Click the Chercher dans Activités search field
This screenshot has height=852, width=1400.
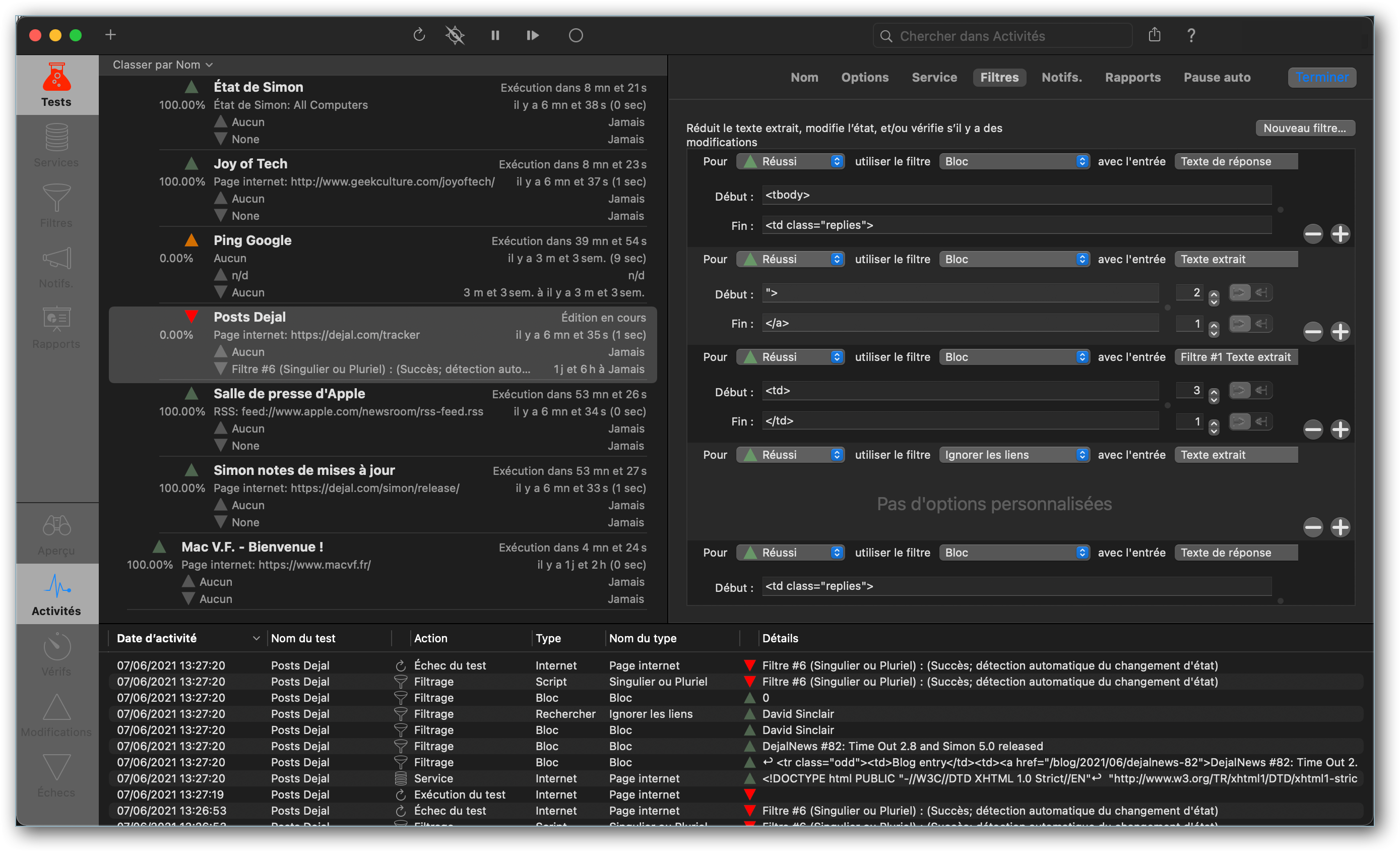[x=1003, y=36]
